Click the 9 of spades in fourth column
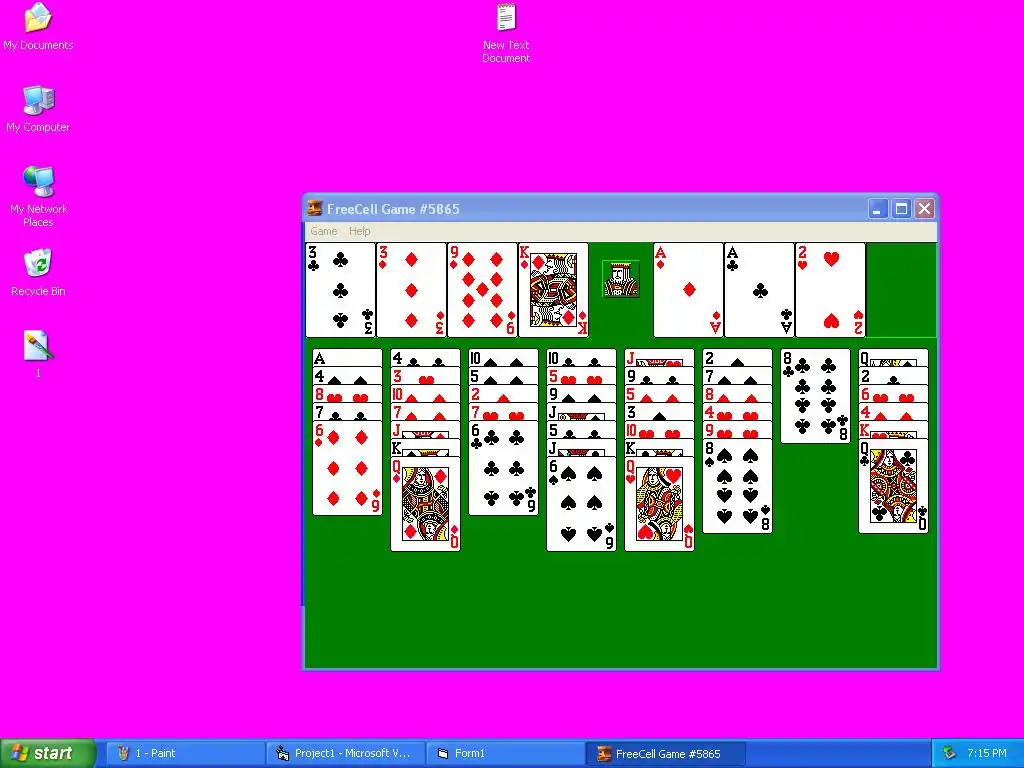The width and height of the screenshot is (1024, 768). 581,394
